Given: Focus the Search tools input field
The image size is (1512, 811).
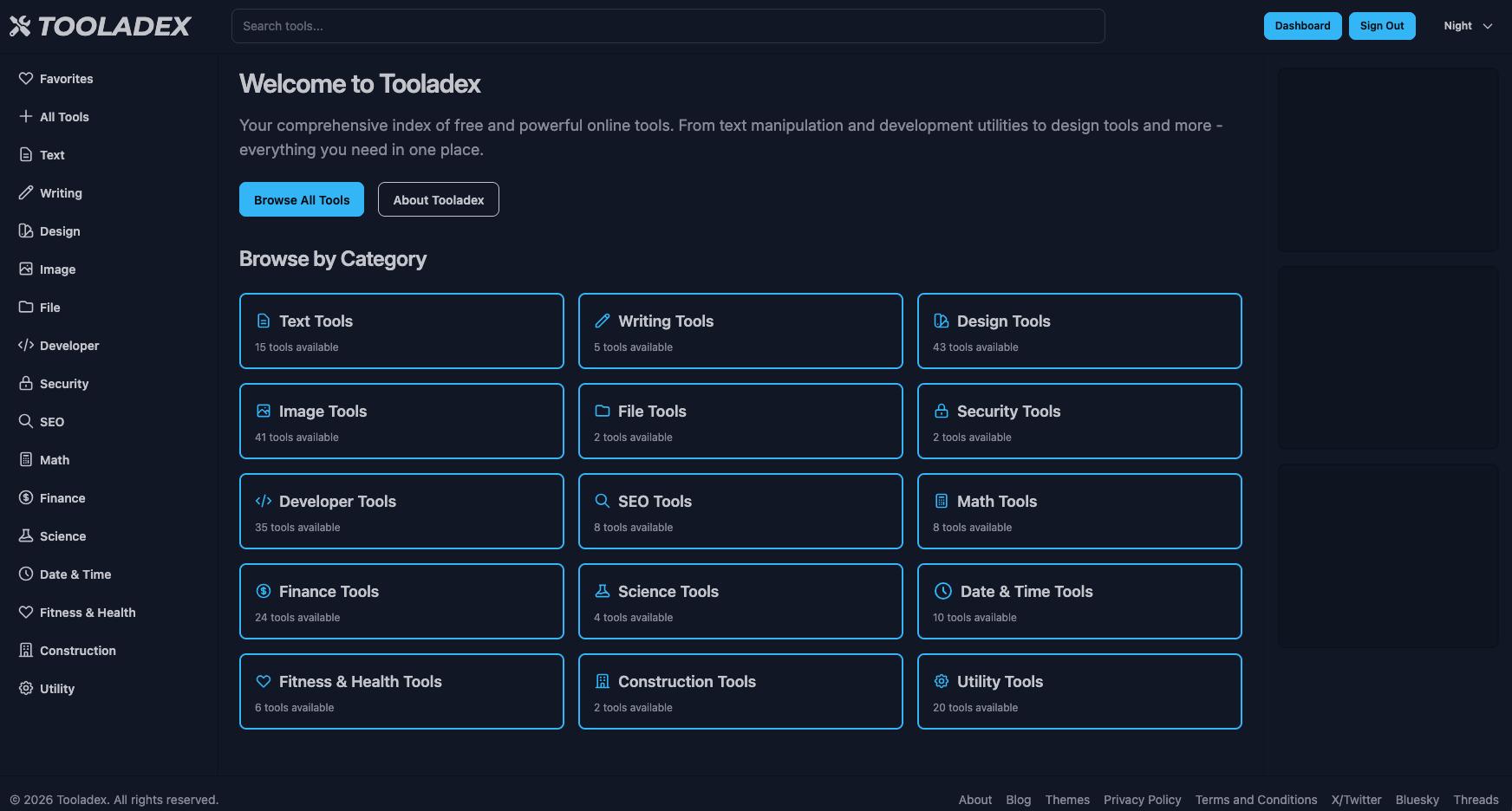Looking at the screenshot, I should coord(668,26).
